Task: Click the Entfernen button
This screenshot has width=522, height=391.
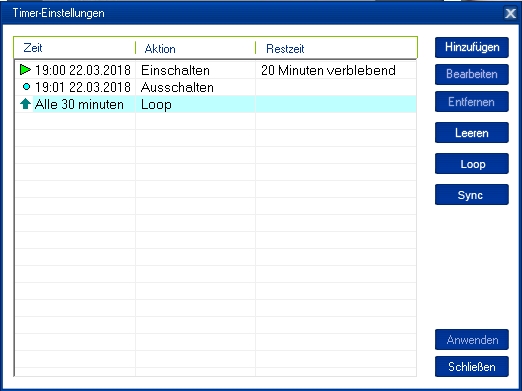Action: 472,102
